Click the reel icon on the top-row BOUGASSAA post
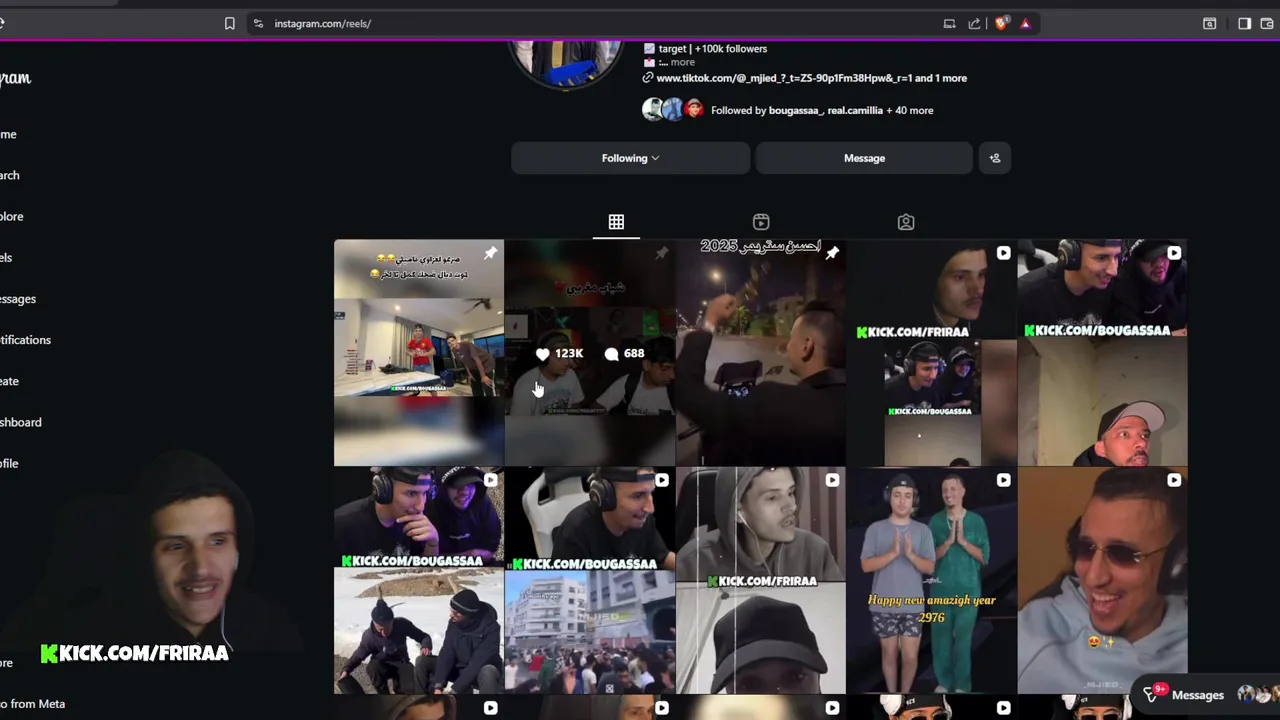1280x720 pixels. (x=1174, y=253)
